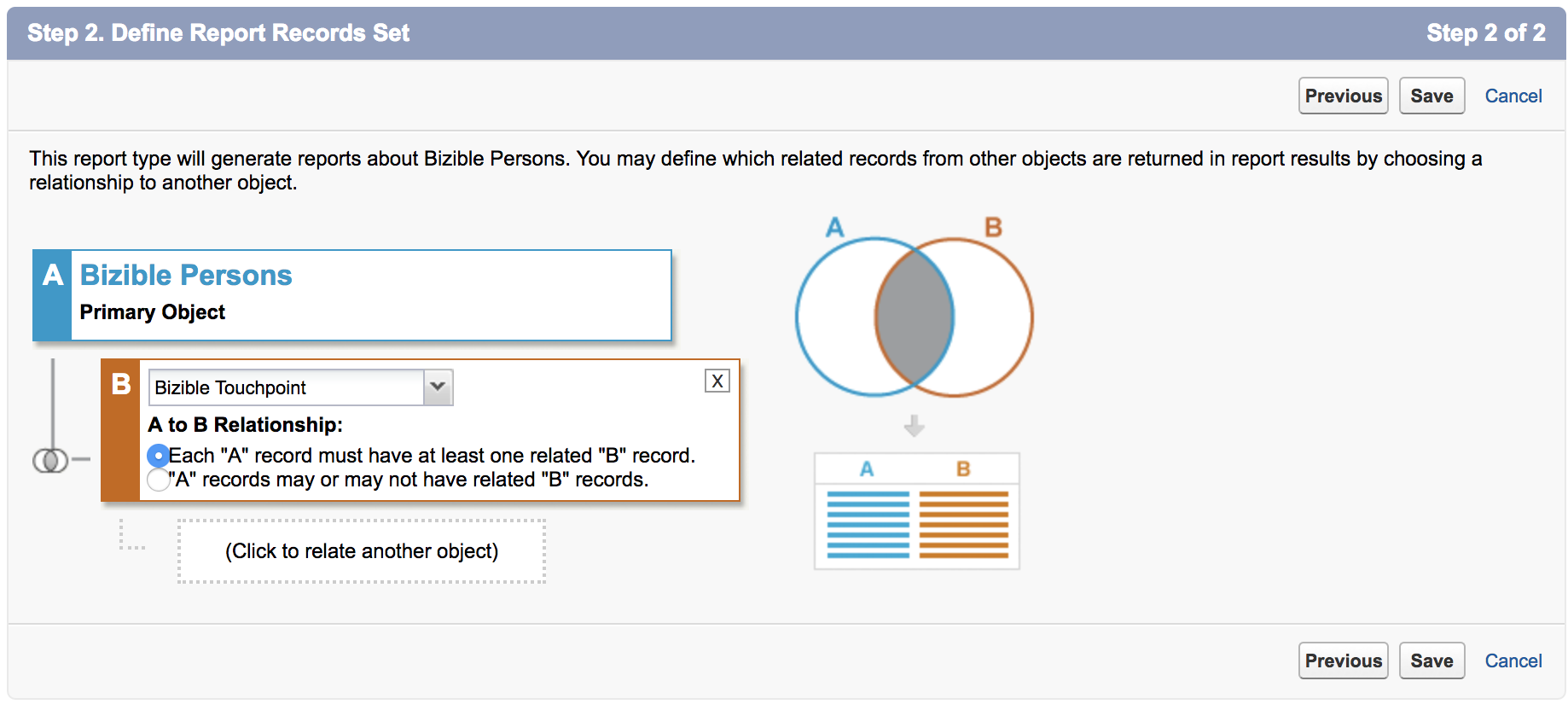This screenshot has width=1568, height=710.
Task: Click the A and B results table thumbnail
Action: 917,511
